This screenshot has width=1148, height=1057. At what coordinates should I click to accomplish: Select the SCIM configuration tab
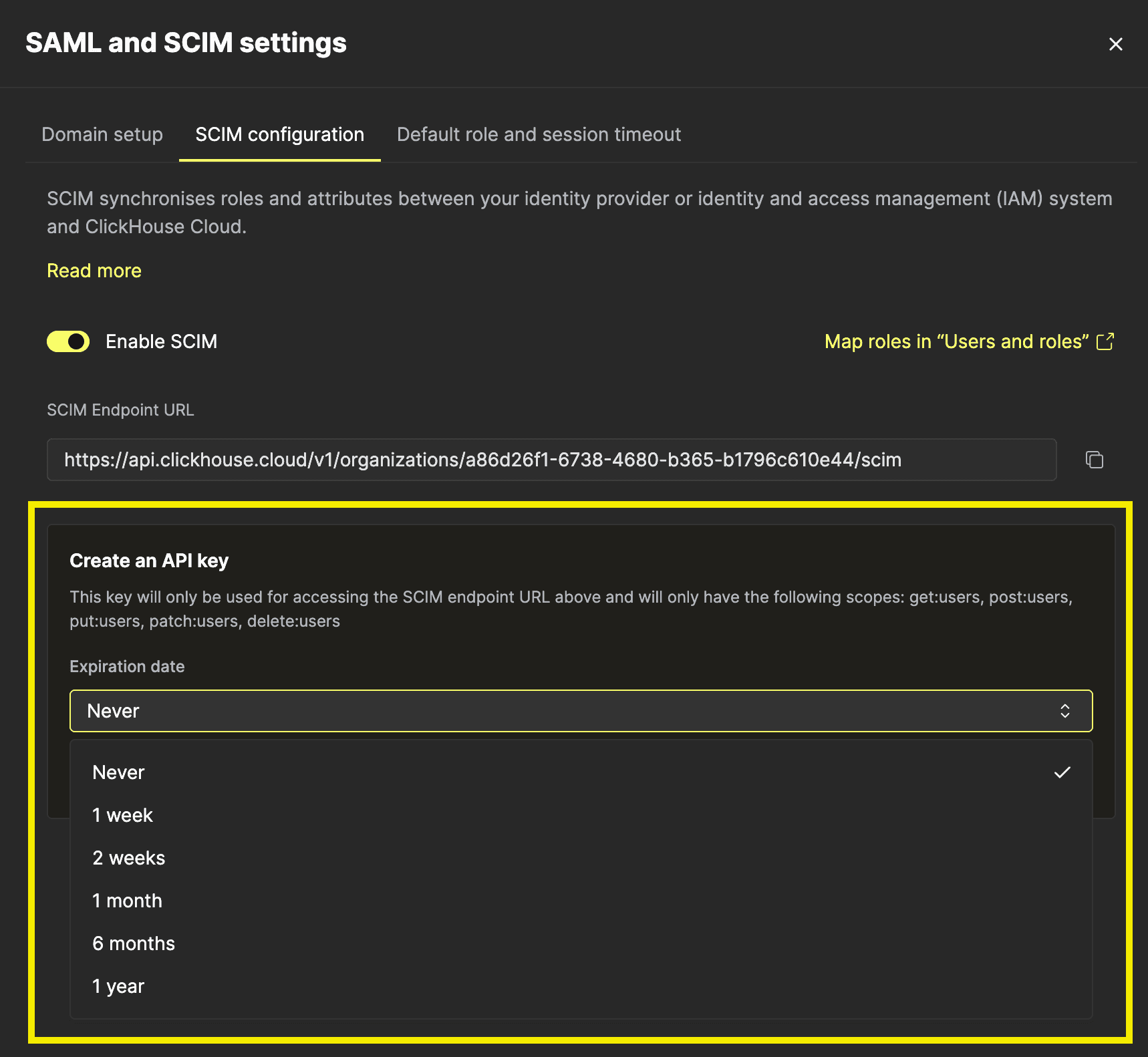pyautogui.click(x=280, y=134)
